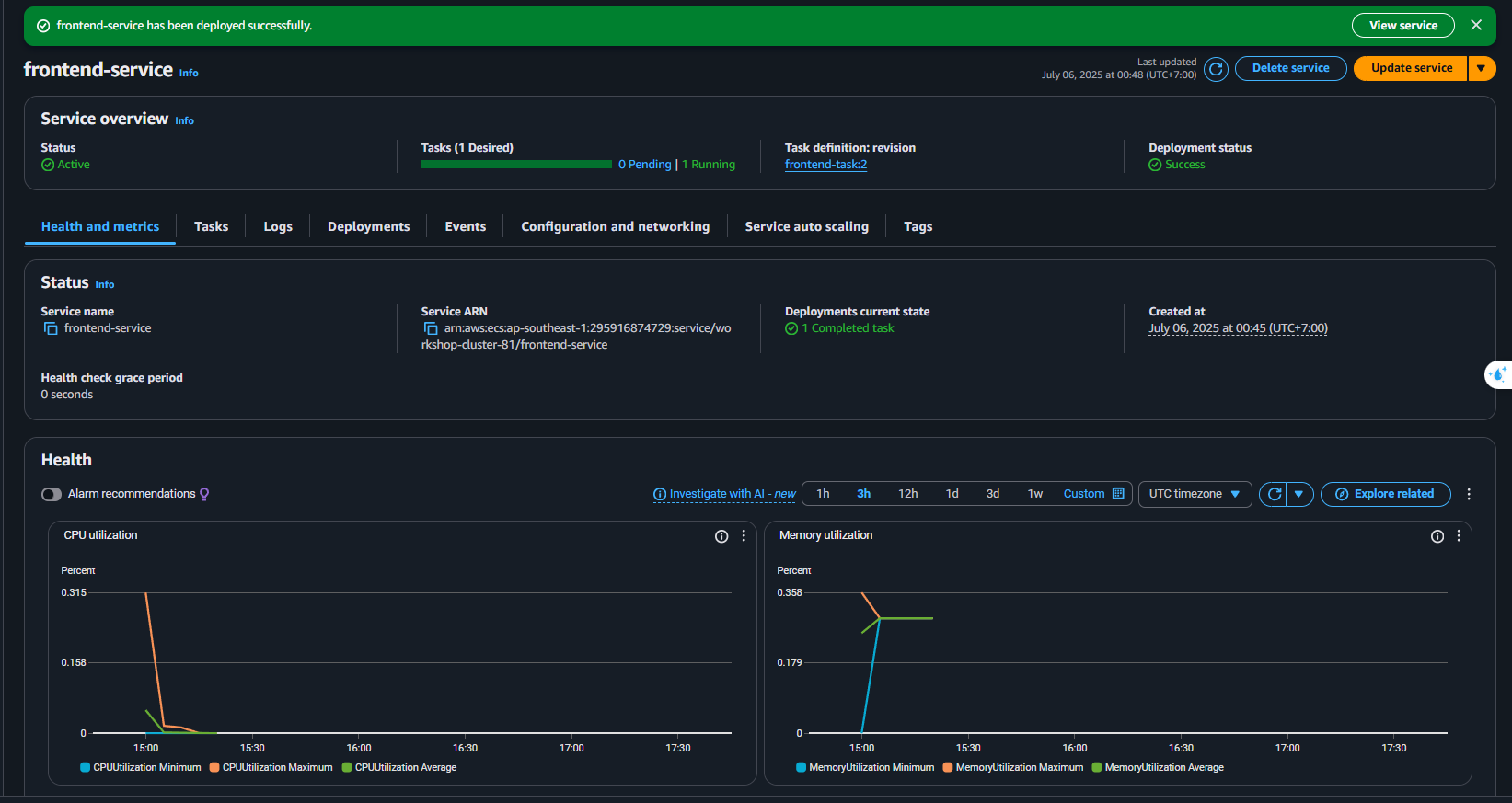Toggle MemoryUtilization Maximum legend swatch

948,767
